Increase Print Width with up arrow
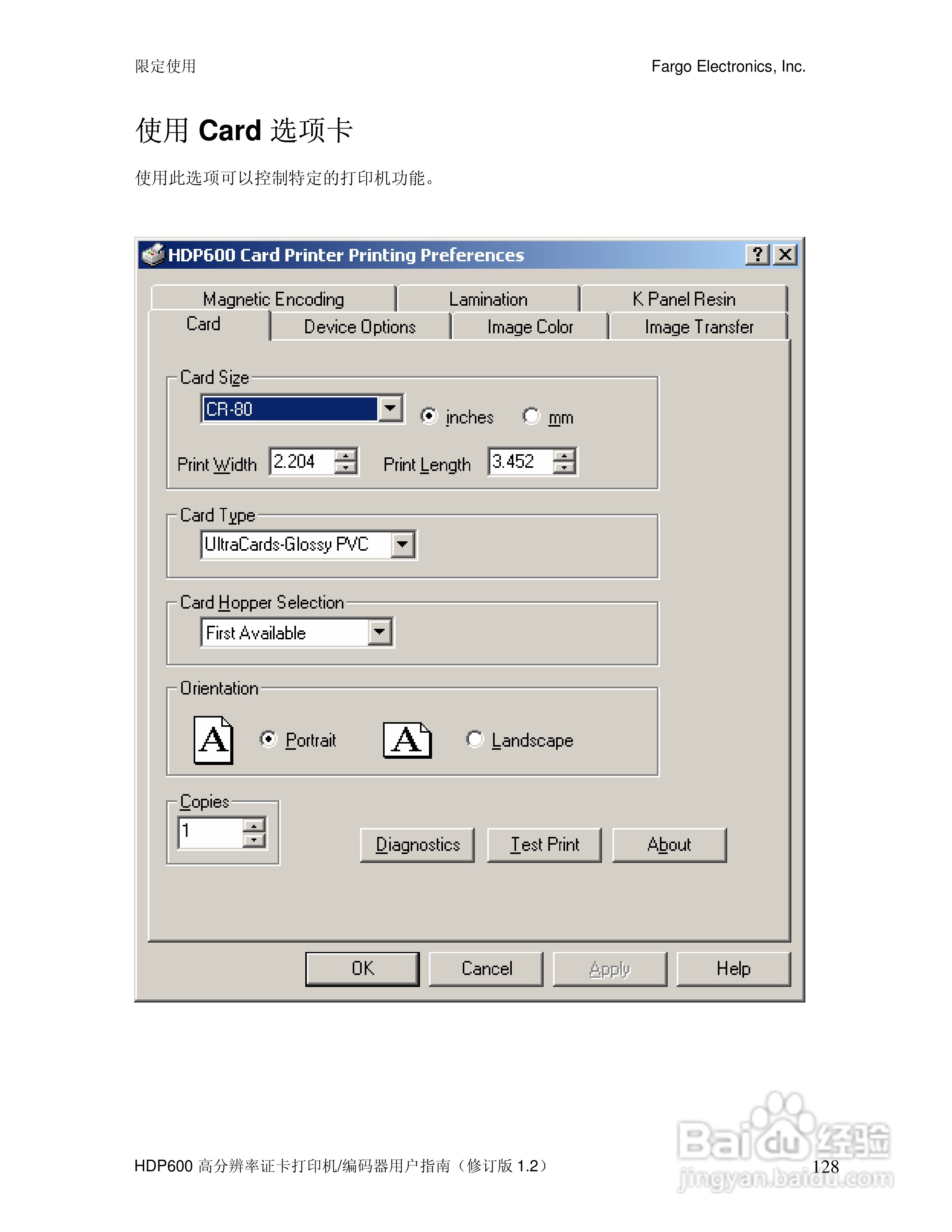Image resolution: width=952 pixels, height=1232 pixels. coord(345,455)
